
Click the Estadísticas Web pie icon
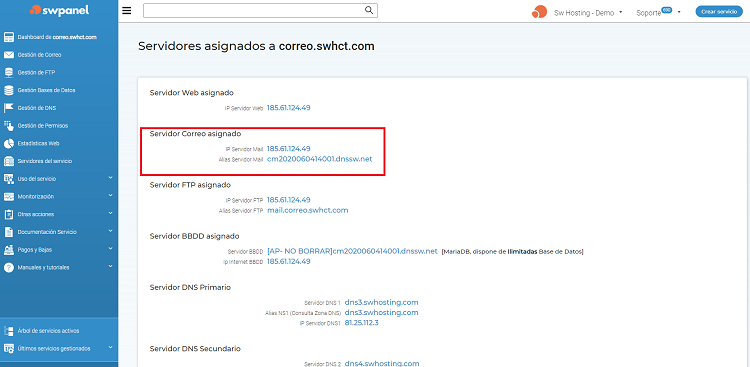pos(9,144)
